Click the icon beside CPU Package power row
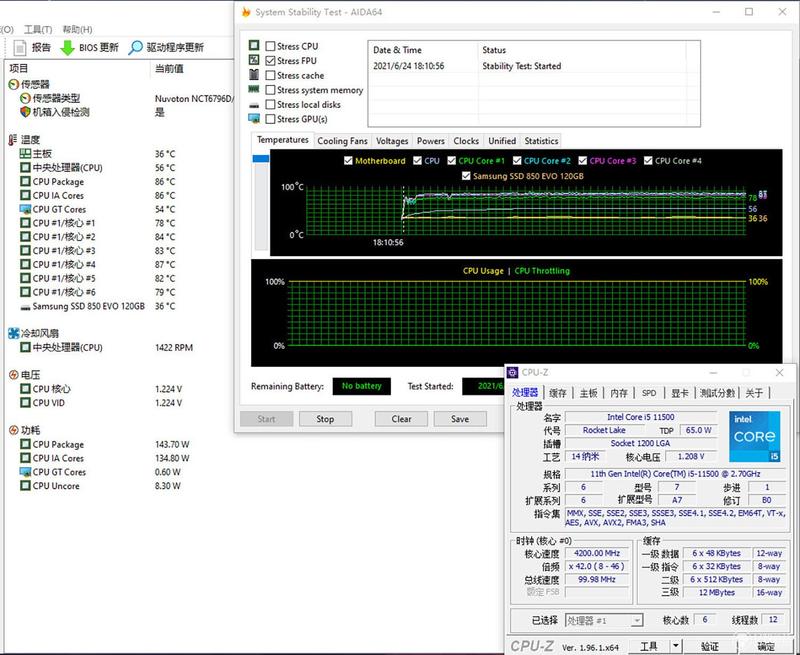The image size is (800, 655). (26, 444)
